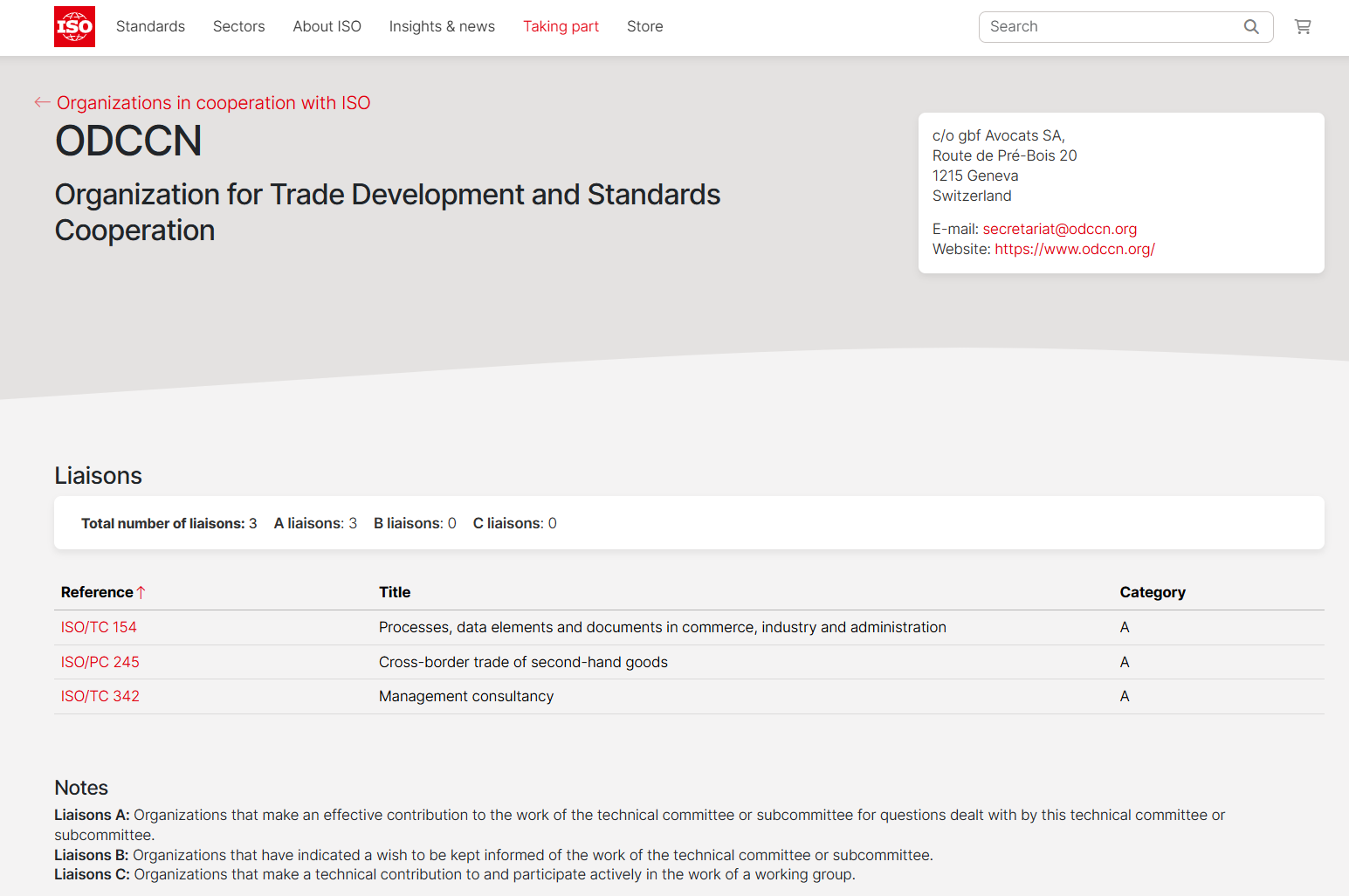Screen dimensions: 1349x896
Task: Open the Standards menu
Action: pyautogui.click(x=149, y=26)
